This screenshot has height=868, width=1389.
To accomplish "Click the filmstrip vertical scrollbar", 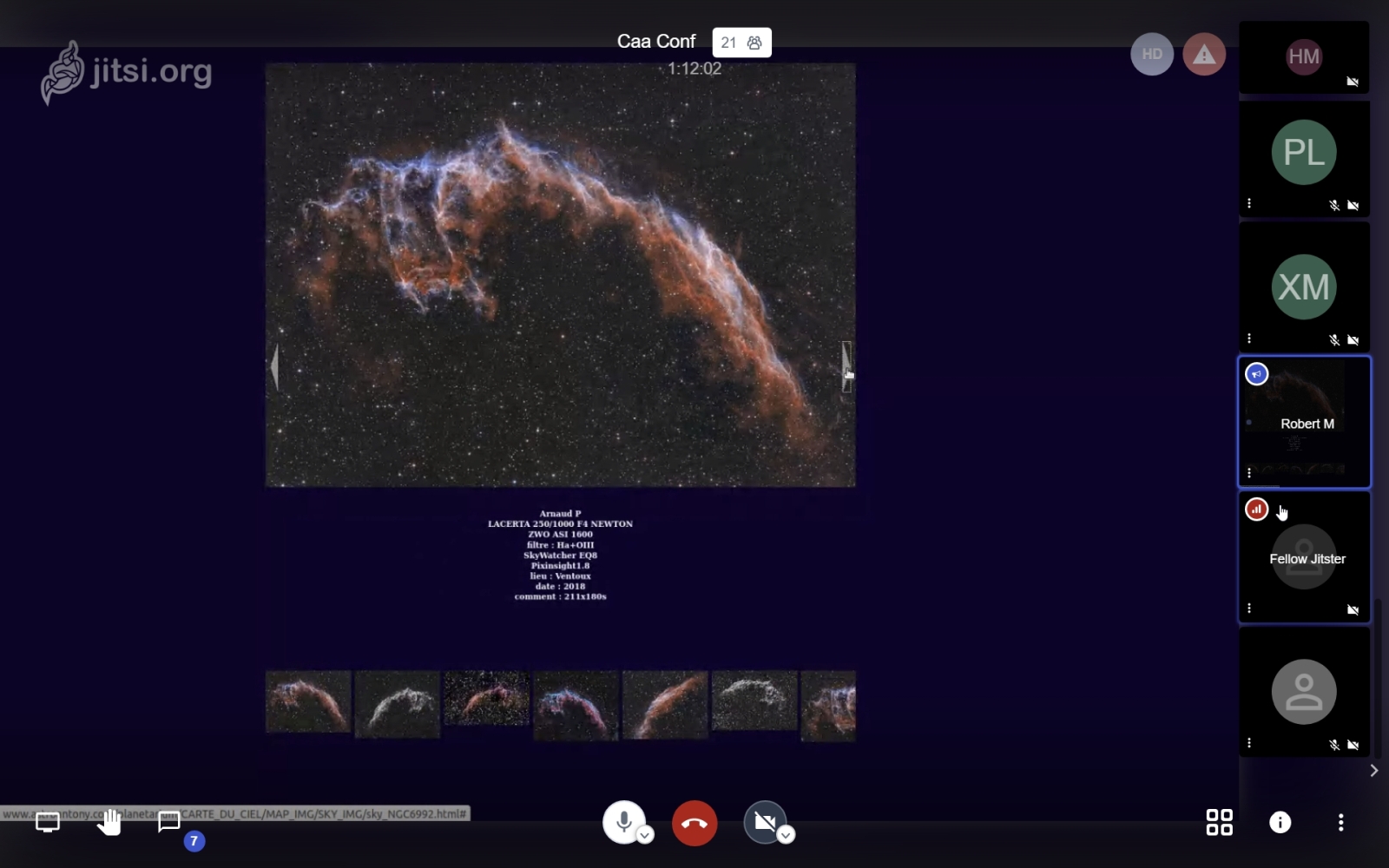I will point(1378,677).
